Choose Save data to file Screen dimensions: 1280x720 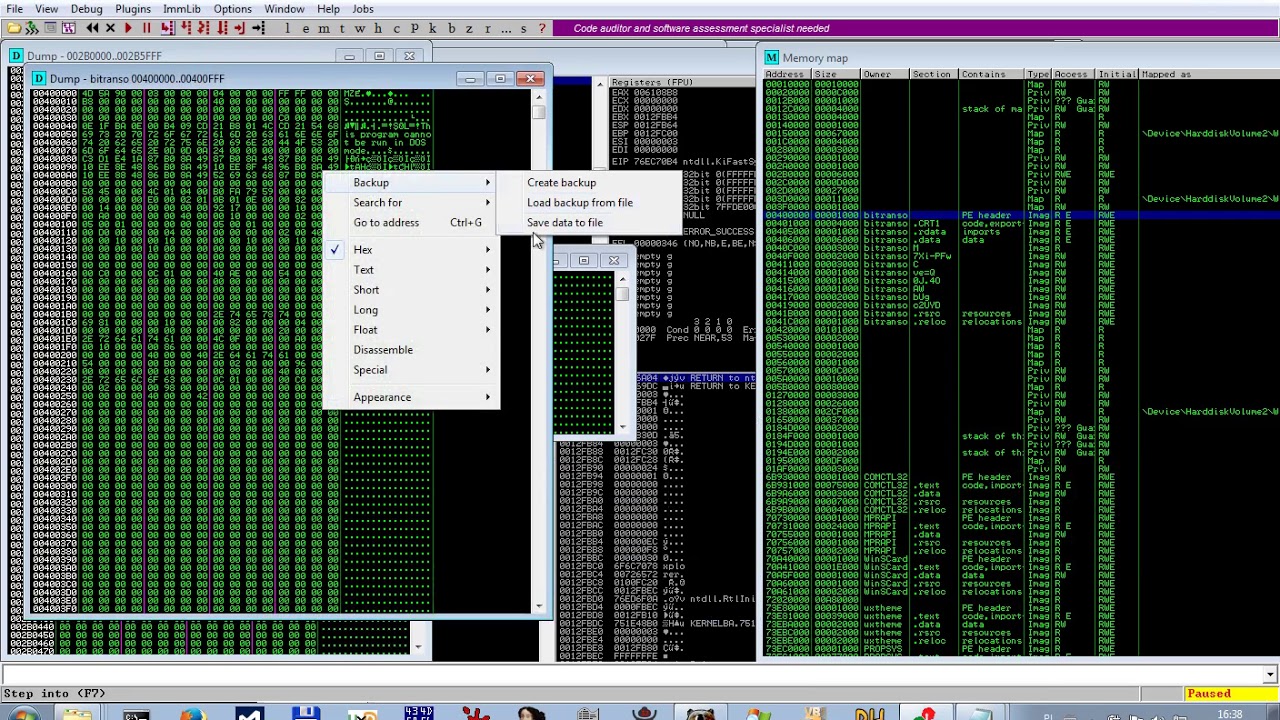pyautogui.click(x=565, y=223)
